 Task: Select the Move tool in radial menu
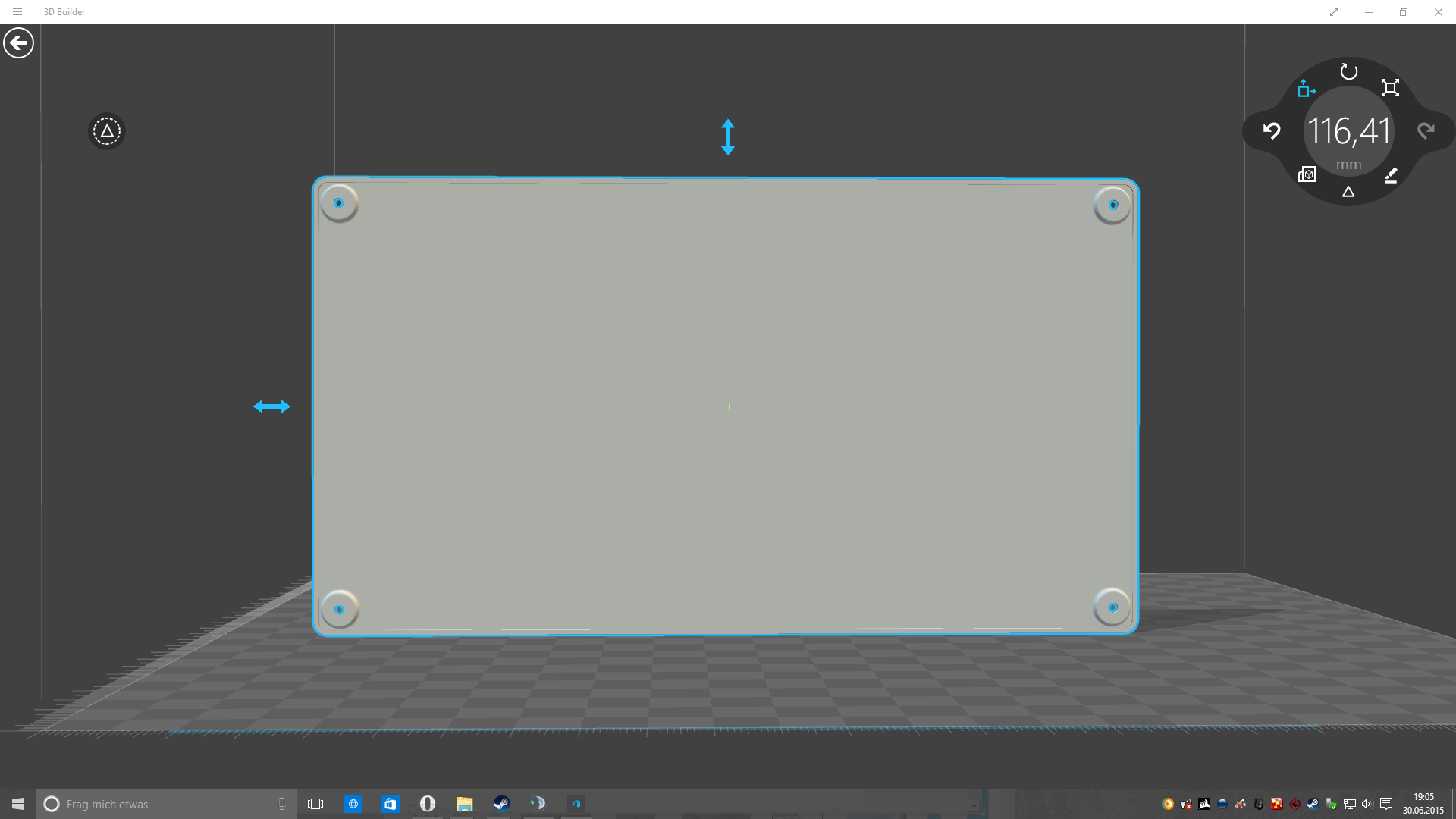(x=1306, y=89)
